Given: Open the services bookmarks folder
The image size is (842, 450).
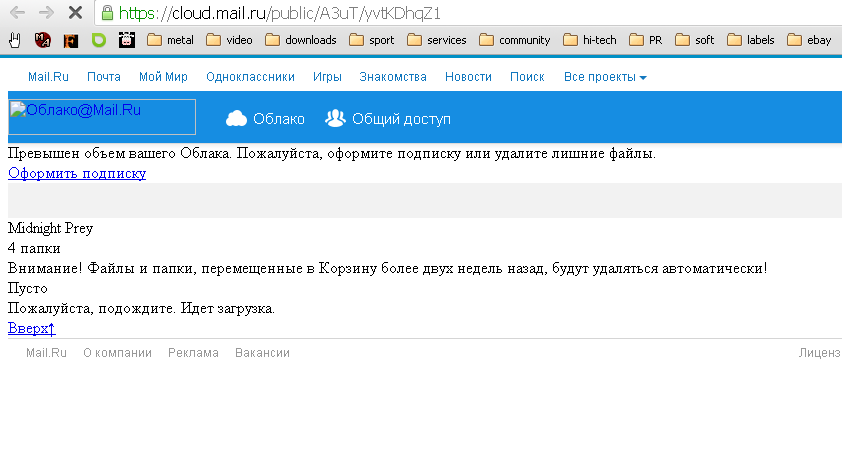Looking at the screenshot, I should [x=437, y=40].
